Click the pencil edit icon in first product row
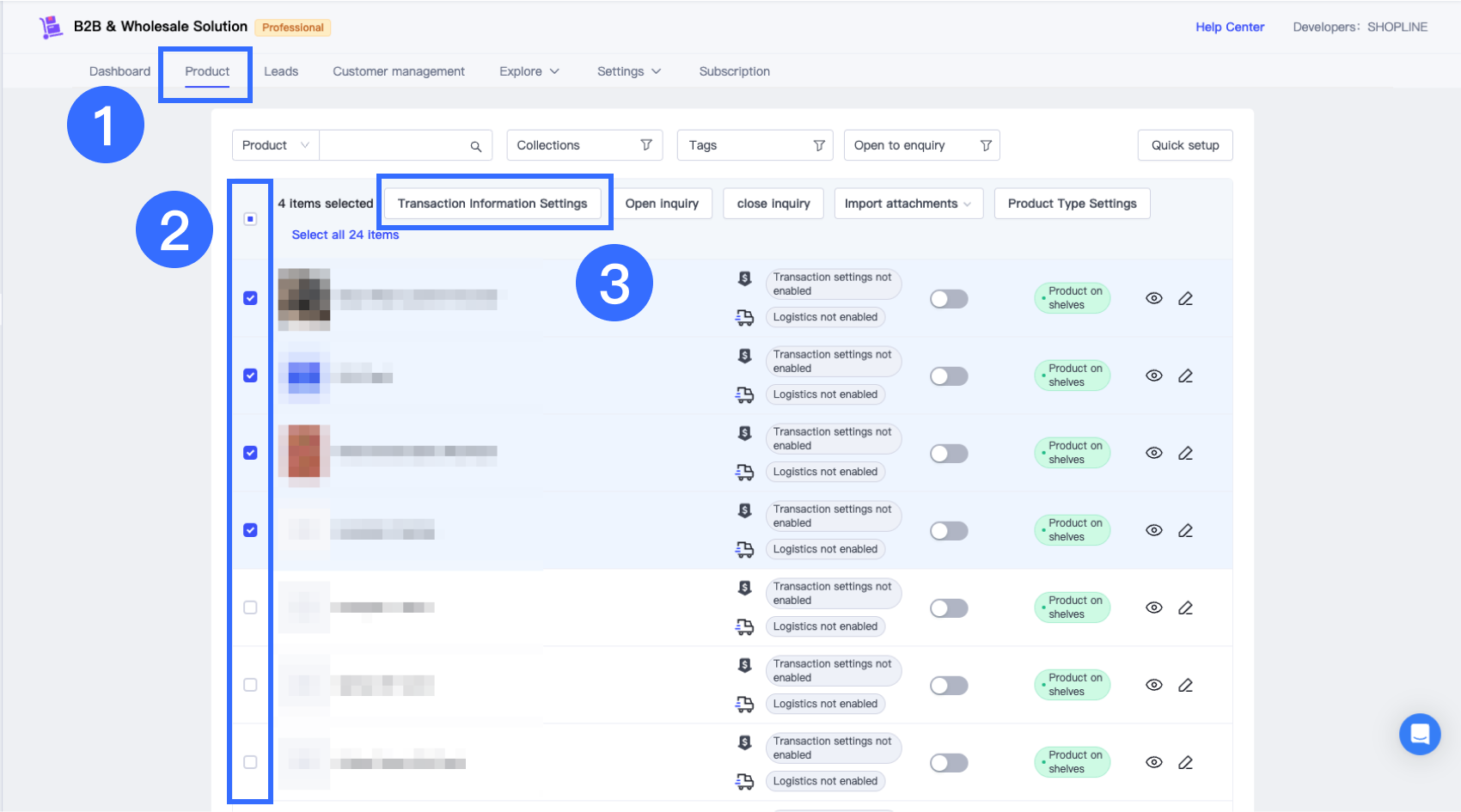This screenshot has width=1461, height=812. click(1185, 298)
